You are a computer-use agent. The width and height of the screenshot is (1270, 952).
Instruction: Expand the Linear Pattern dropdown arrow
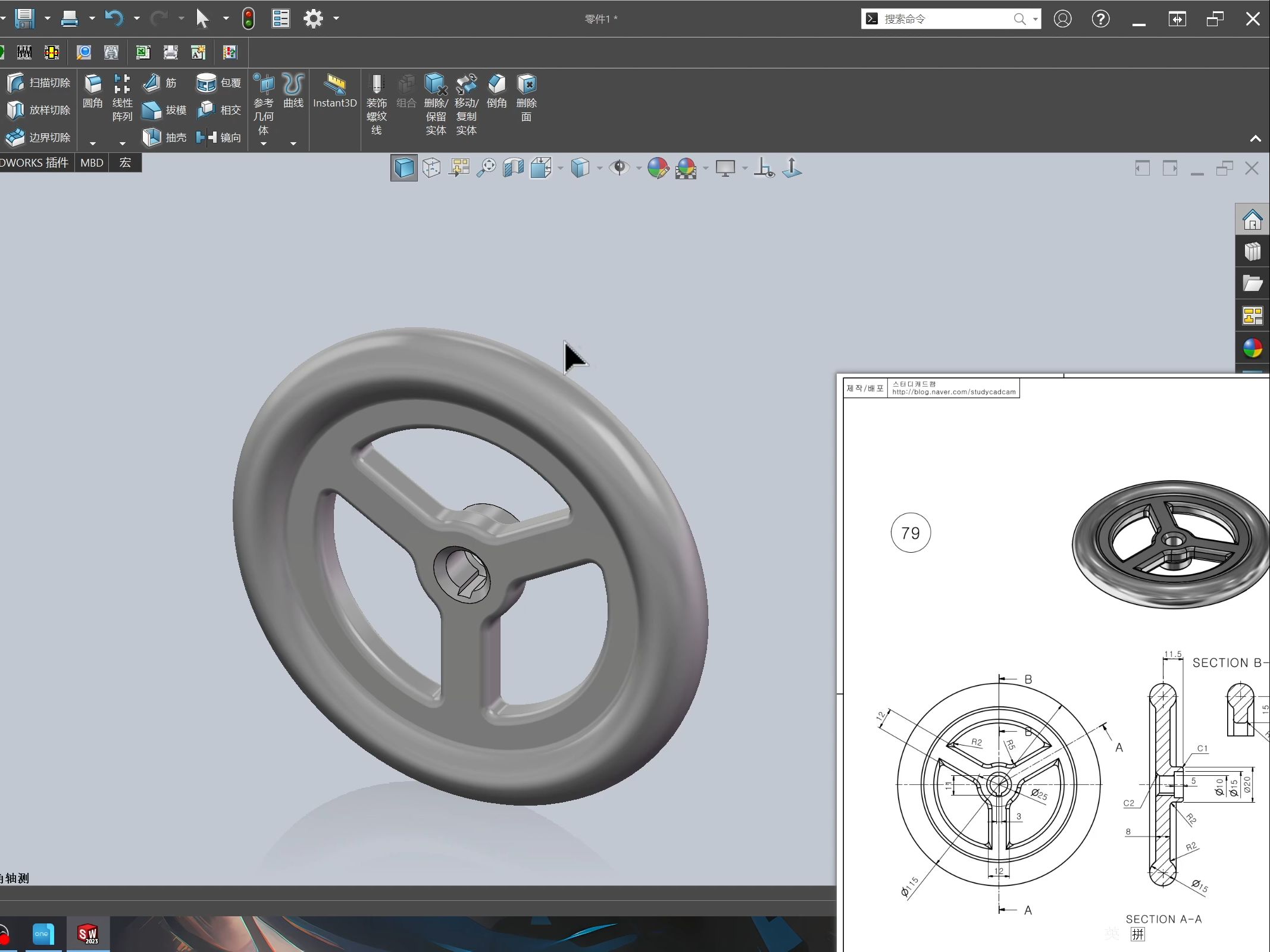[x=122, y=143]
